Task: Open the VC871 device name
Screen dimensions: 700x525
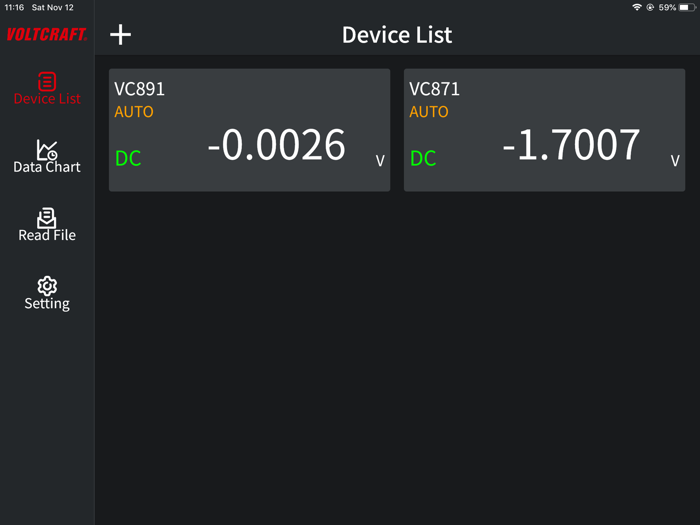Action: 435,89
